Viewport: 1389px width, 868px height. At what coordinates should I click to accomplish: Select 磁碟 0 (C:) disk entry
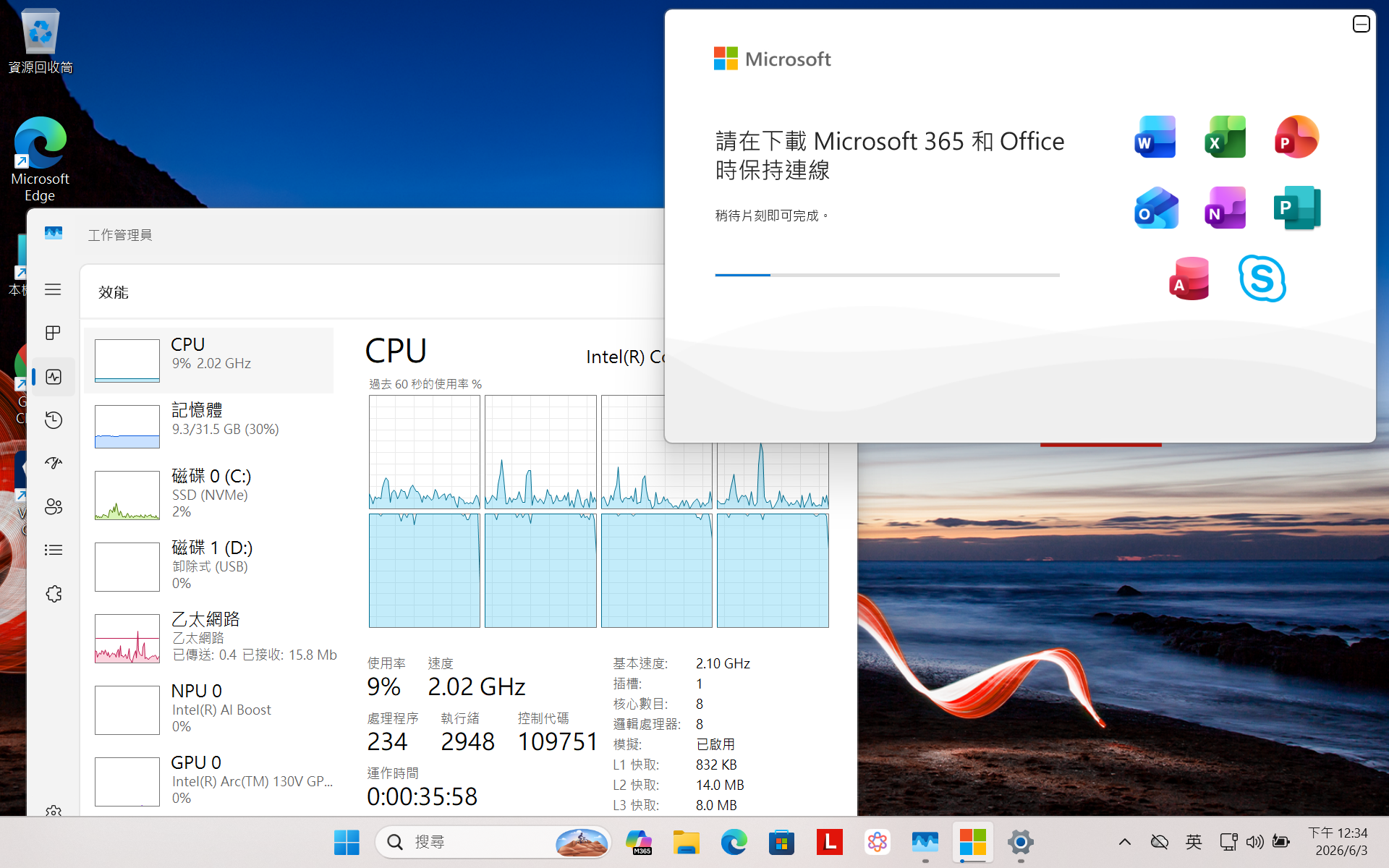point(209,495)
